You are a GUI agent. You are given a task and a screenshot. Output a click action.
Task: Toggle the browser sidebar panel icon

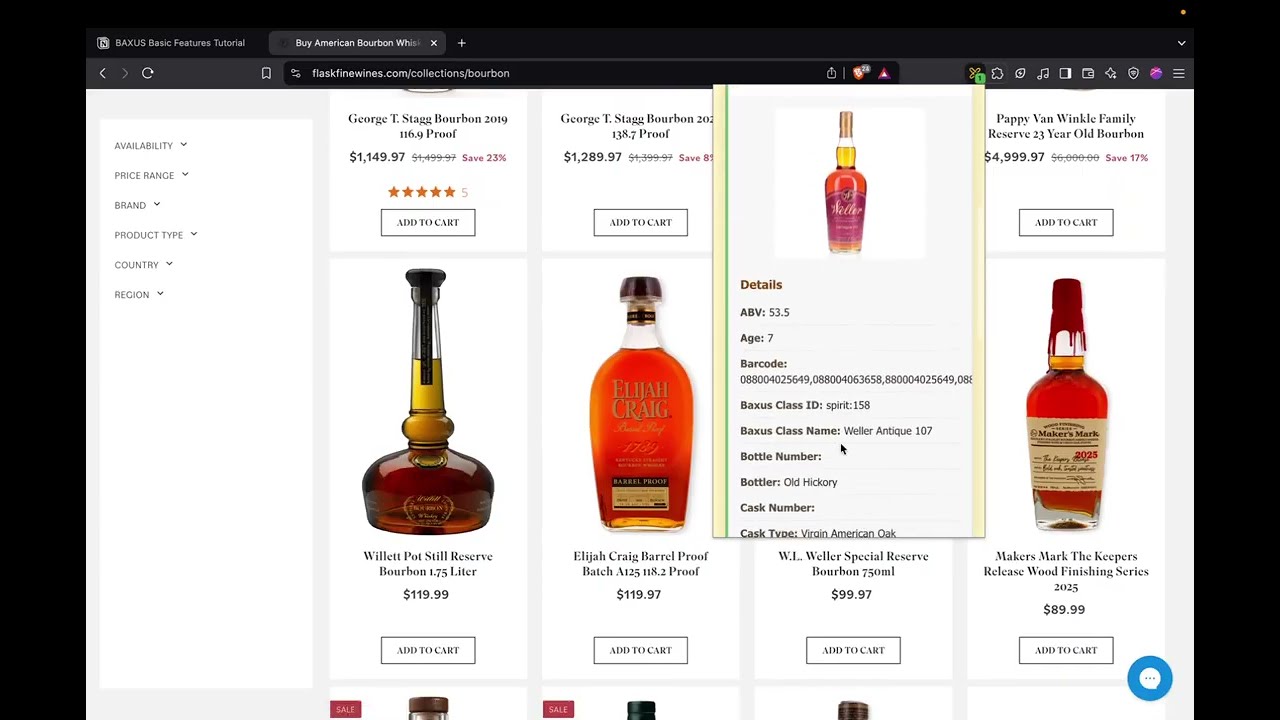tap(1065, 73)
